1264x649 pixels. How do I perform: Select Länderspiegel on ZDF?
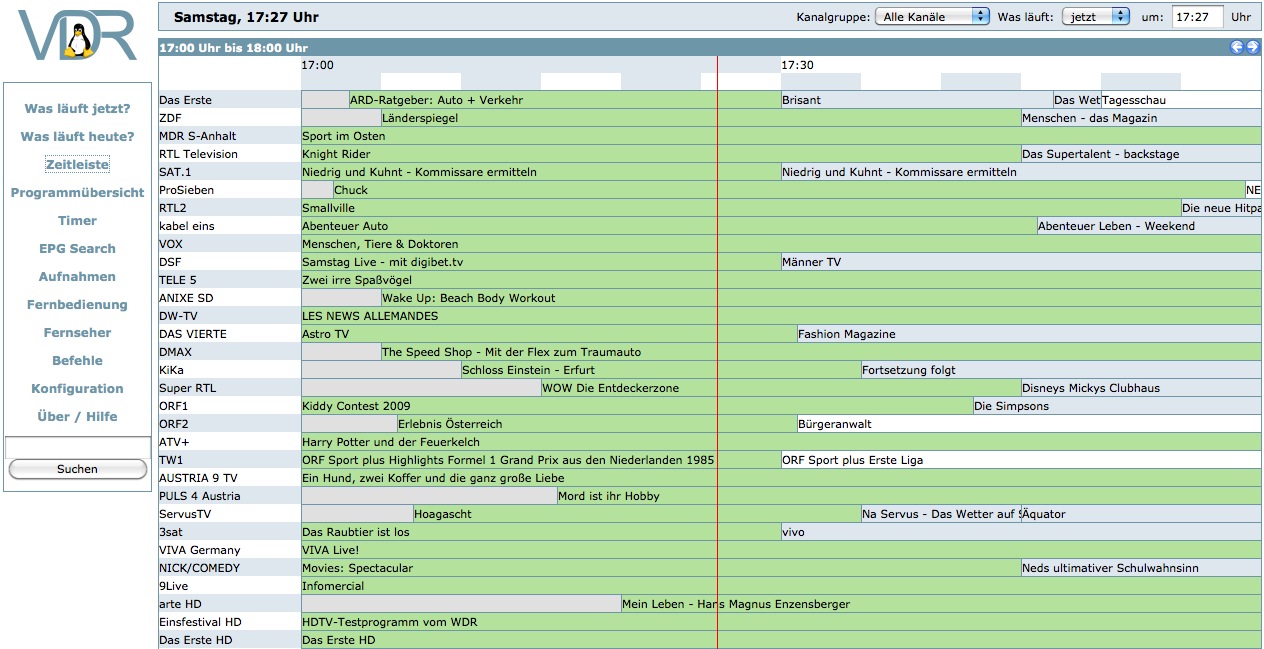701,118
